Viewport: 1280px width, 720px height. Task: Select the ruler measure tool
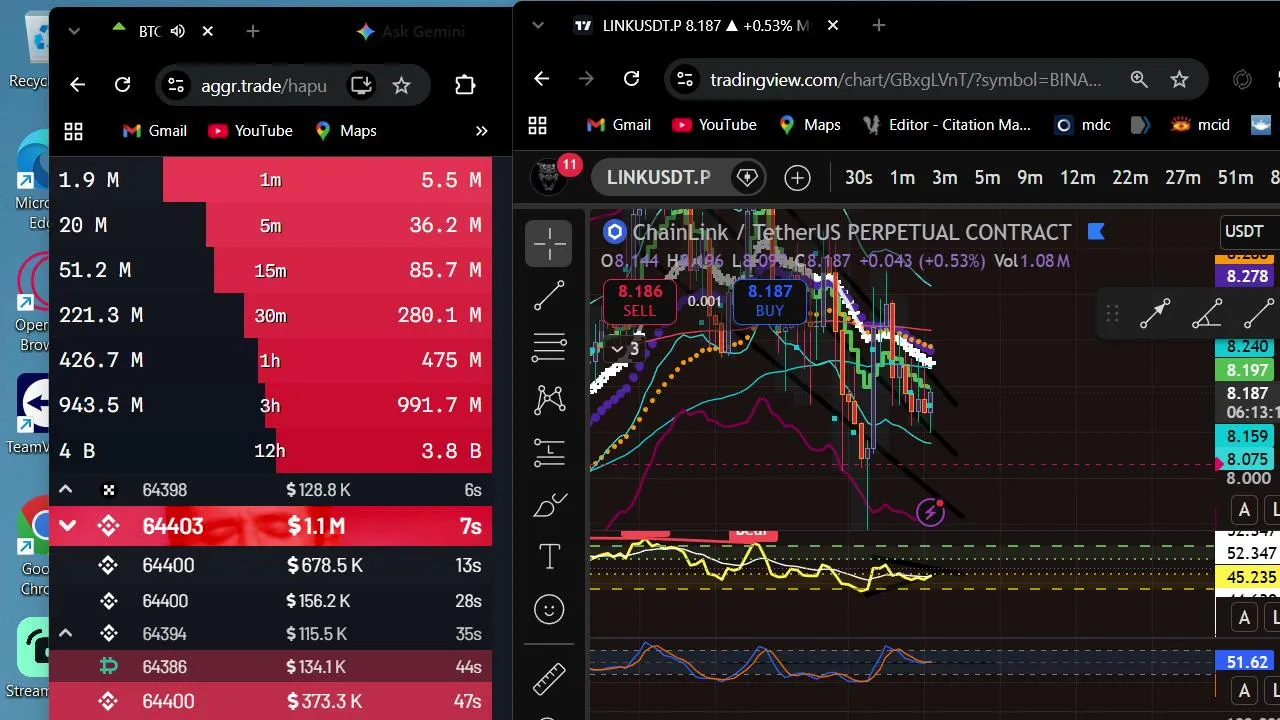(x=549, y=679)
